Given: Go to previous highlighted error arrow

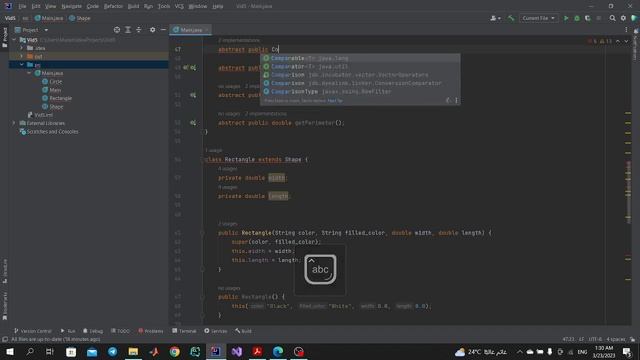Looking at the screenshot, I should point(618,41).
